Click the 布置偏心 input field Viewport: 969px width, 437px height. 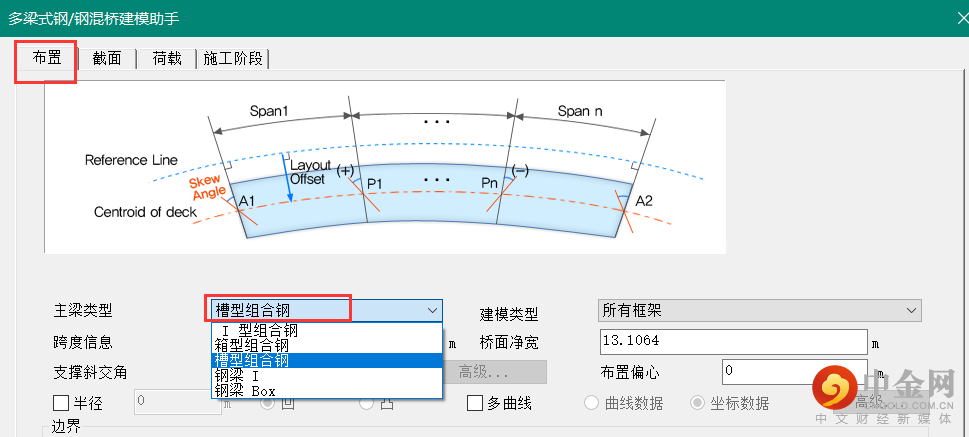click(x=780, y=371)
